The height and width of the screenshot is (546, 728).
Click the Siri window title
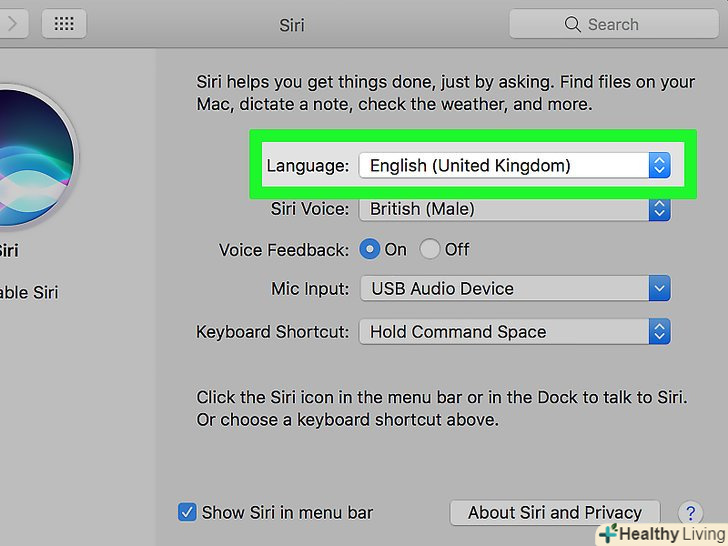[291, 24]
